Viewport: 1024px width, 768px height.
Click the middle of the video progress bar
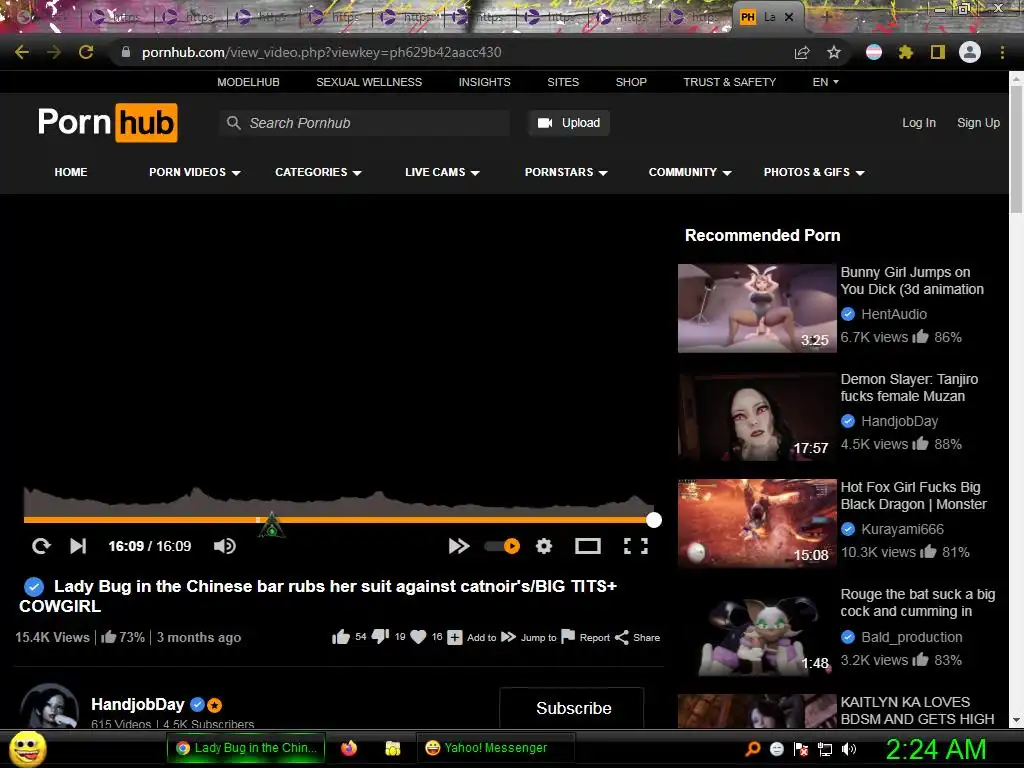click(339, 520)
